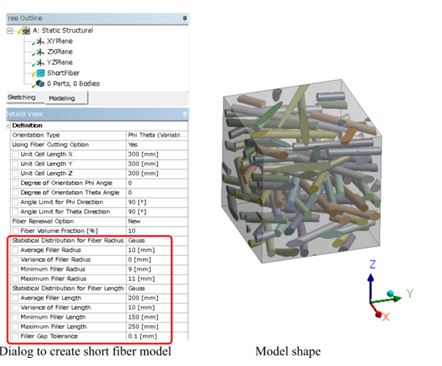
Task: Tick the Fiber Volume Fraction checkbox
Action: click(x=15, y=231)
